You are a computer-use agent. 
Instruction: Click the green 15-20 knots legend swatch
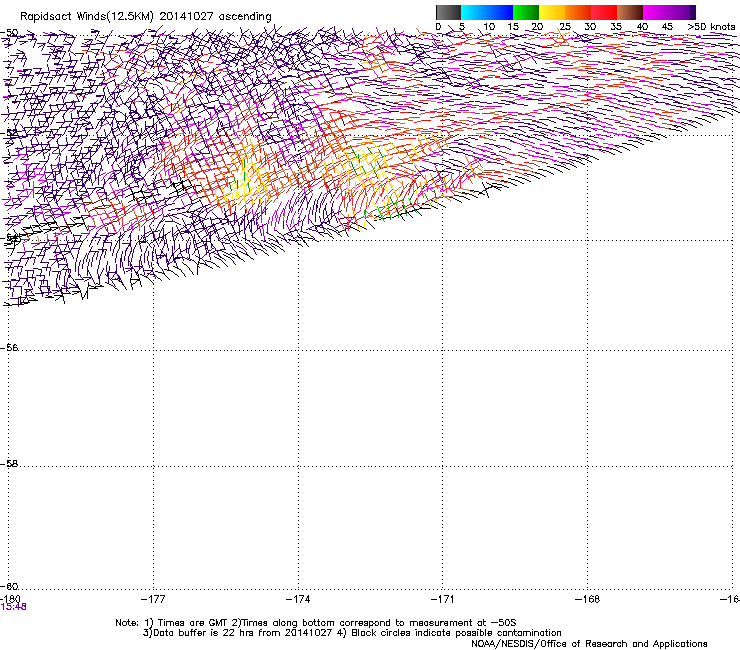click(526, 12)
